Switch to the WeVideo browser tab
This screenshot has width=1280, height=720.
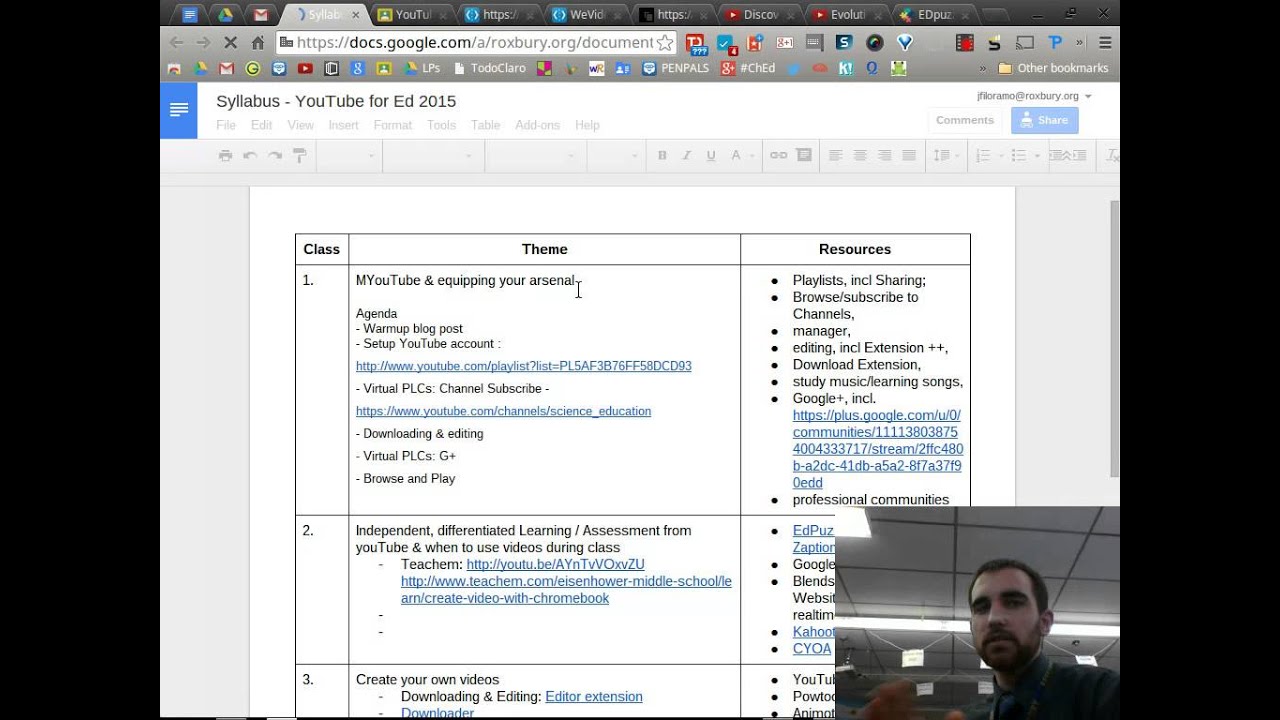(586, 15)
